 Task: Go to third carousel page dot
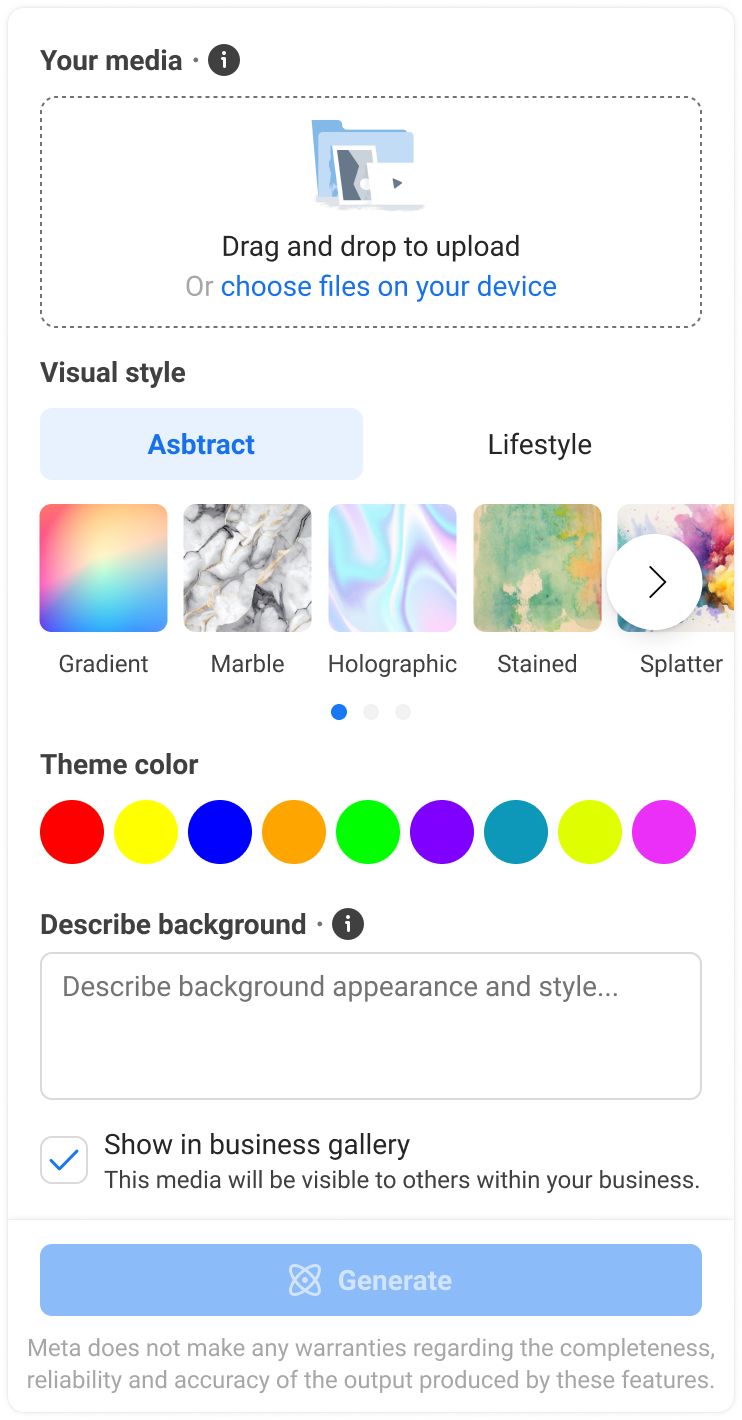[403, 712]
